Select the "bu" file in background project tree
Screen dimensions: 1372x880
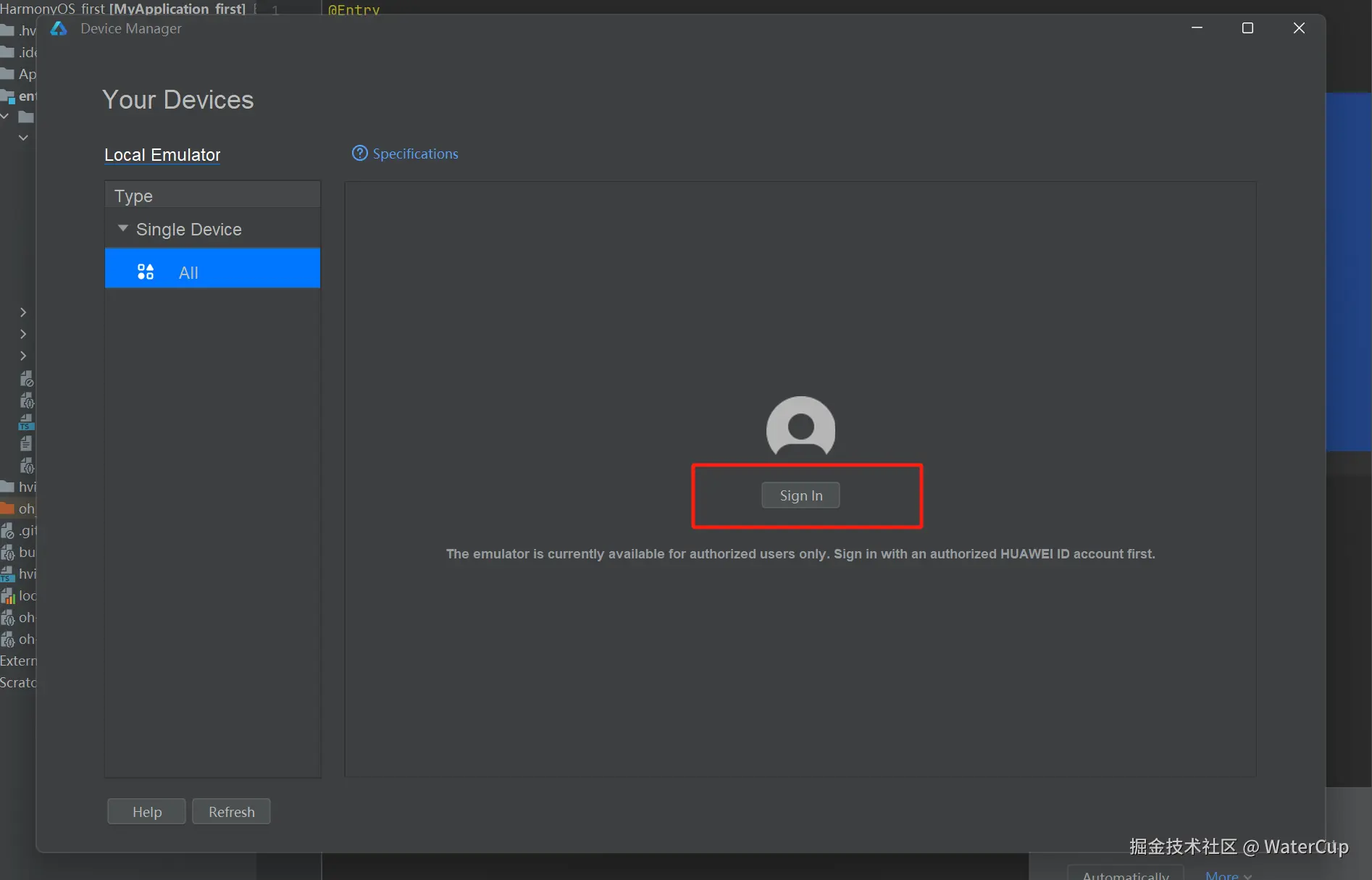(19, 552)
